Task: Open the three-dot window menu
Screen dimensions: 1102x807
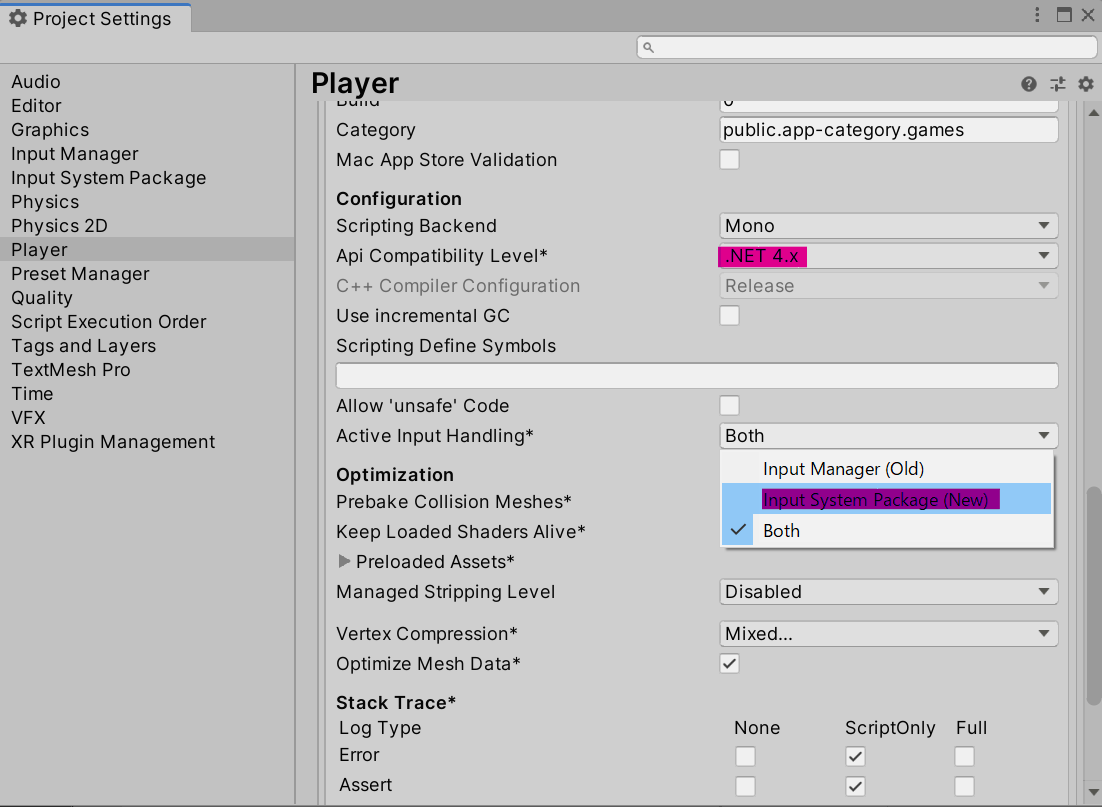Action: [1037, 14]
